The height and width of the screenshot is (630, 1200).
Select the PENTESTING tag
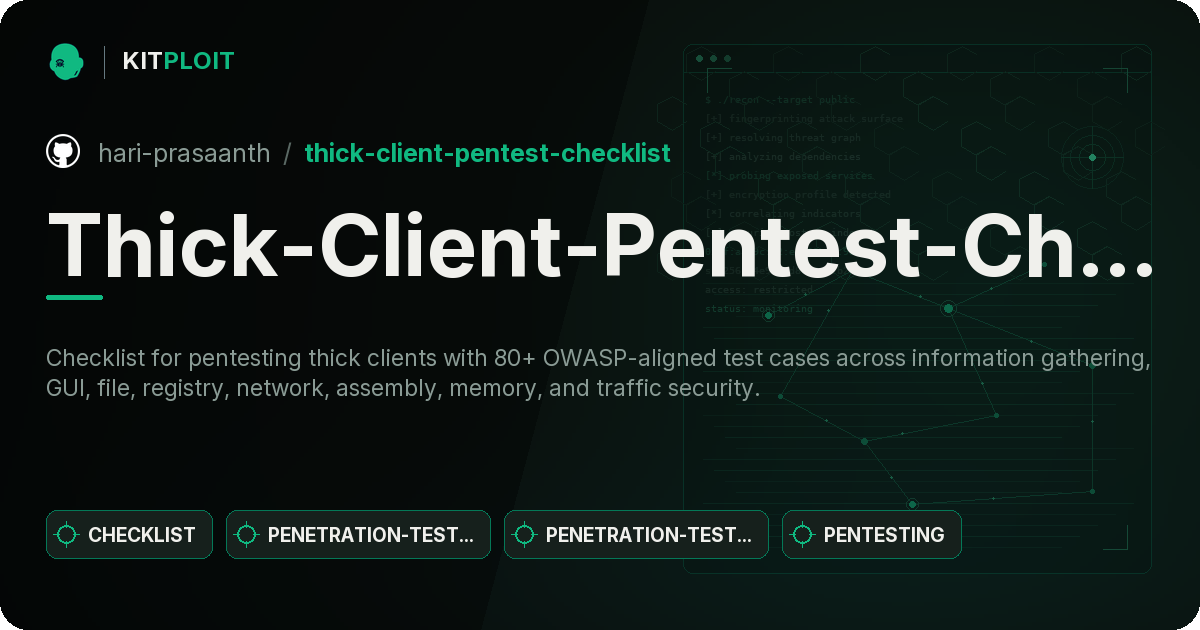[871, 535]
